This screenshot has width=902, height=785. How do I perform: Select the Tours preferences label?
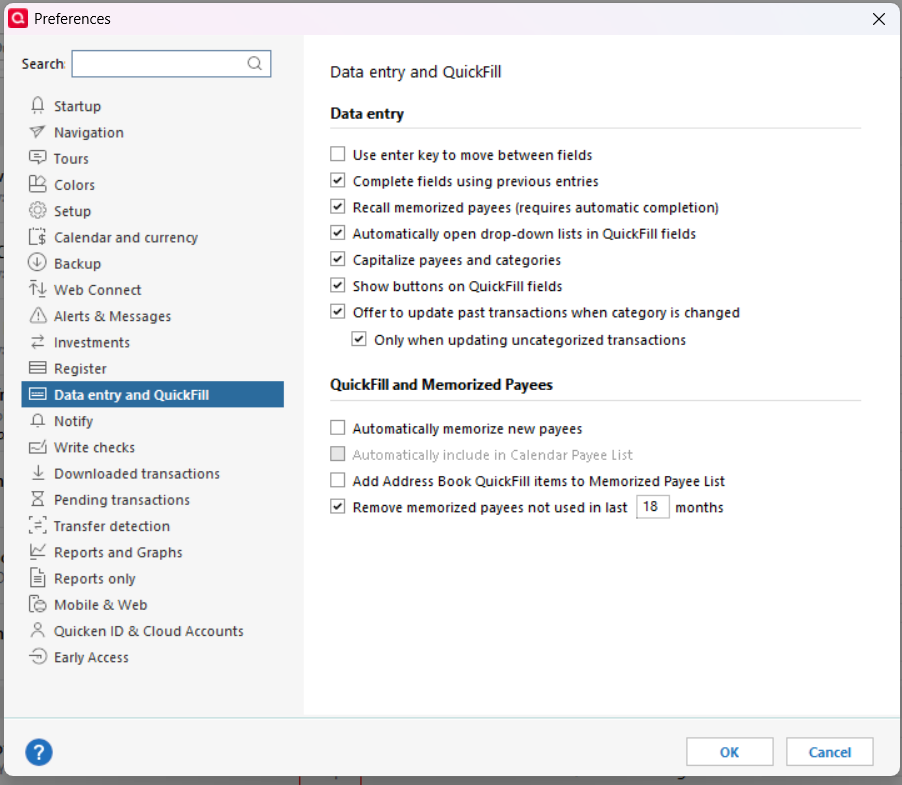pyautogui.click(x=71, y=159)
